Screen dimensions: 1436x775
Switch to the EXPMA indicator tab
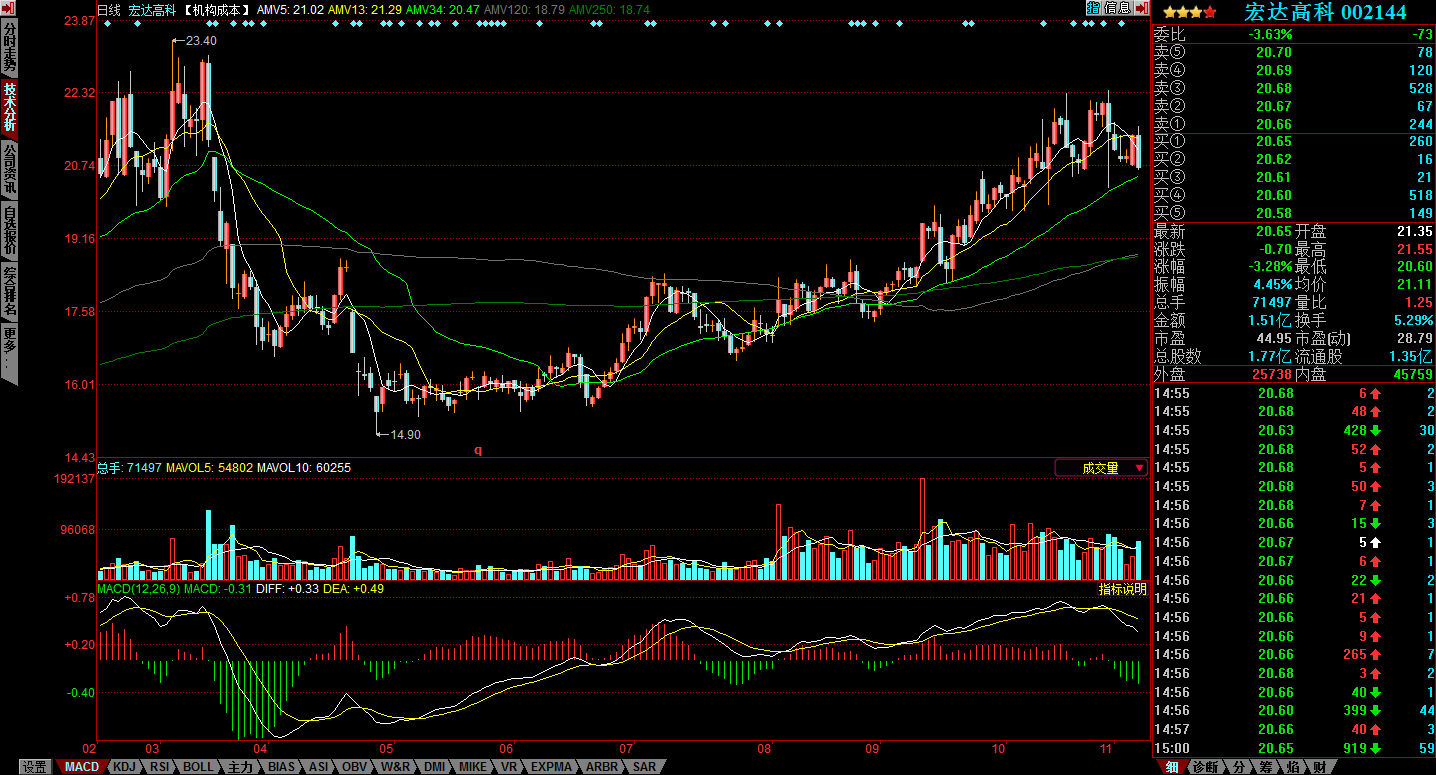point(551,767)
